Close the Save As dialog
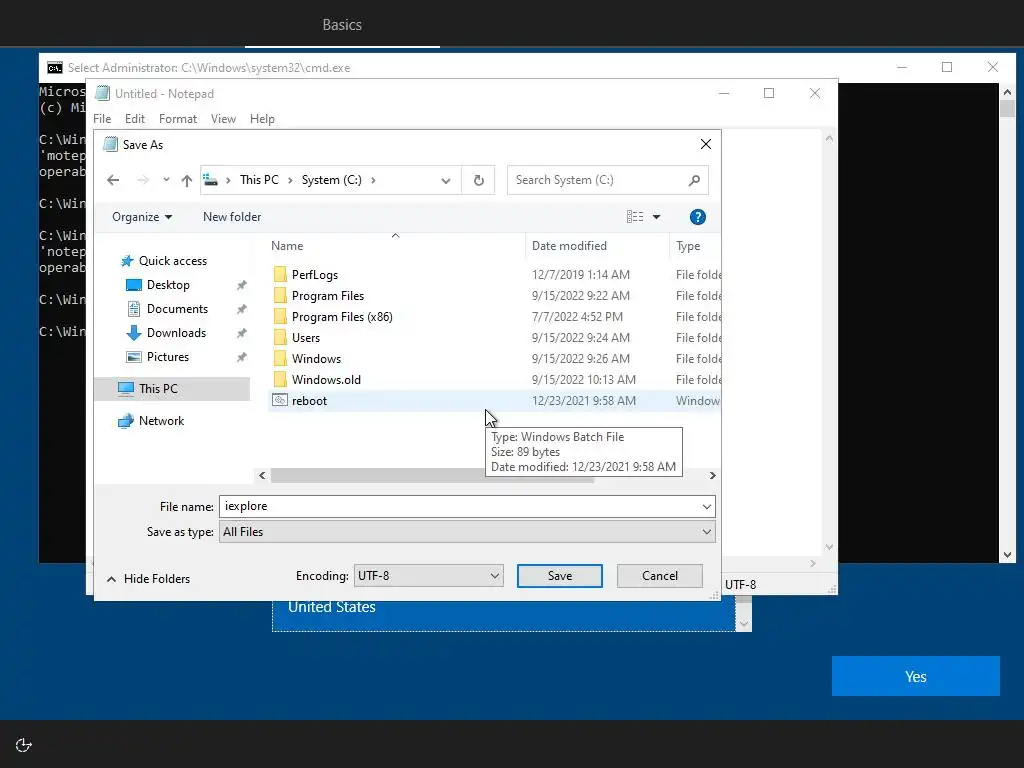 705,144
